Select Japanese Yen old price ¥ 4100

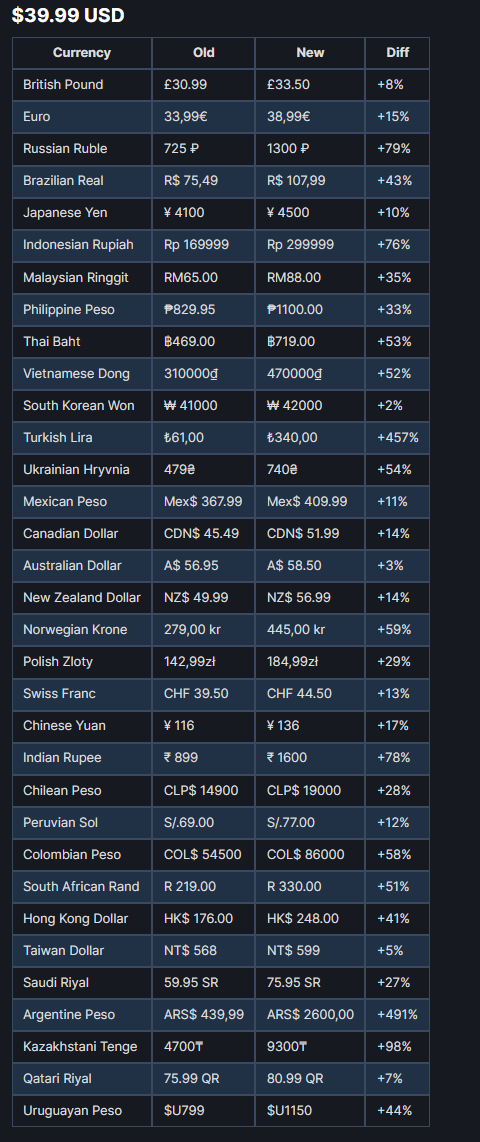point(184,213)
